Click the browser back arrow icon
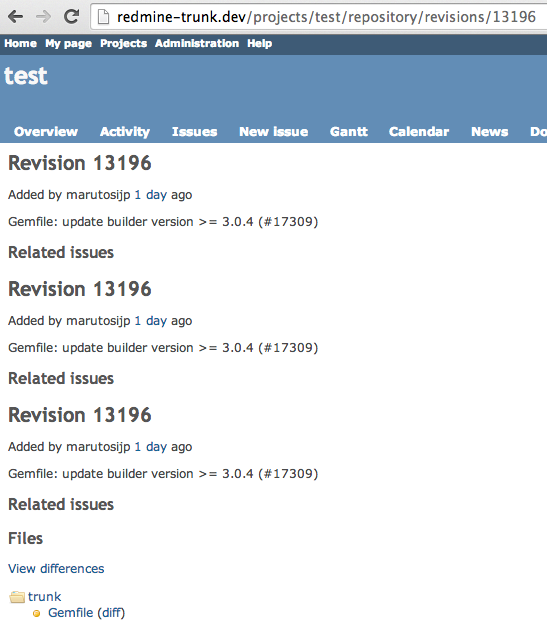This screenshot has width=547, height=630. pyautogui.click(x=15, y=17)
